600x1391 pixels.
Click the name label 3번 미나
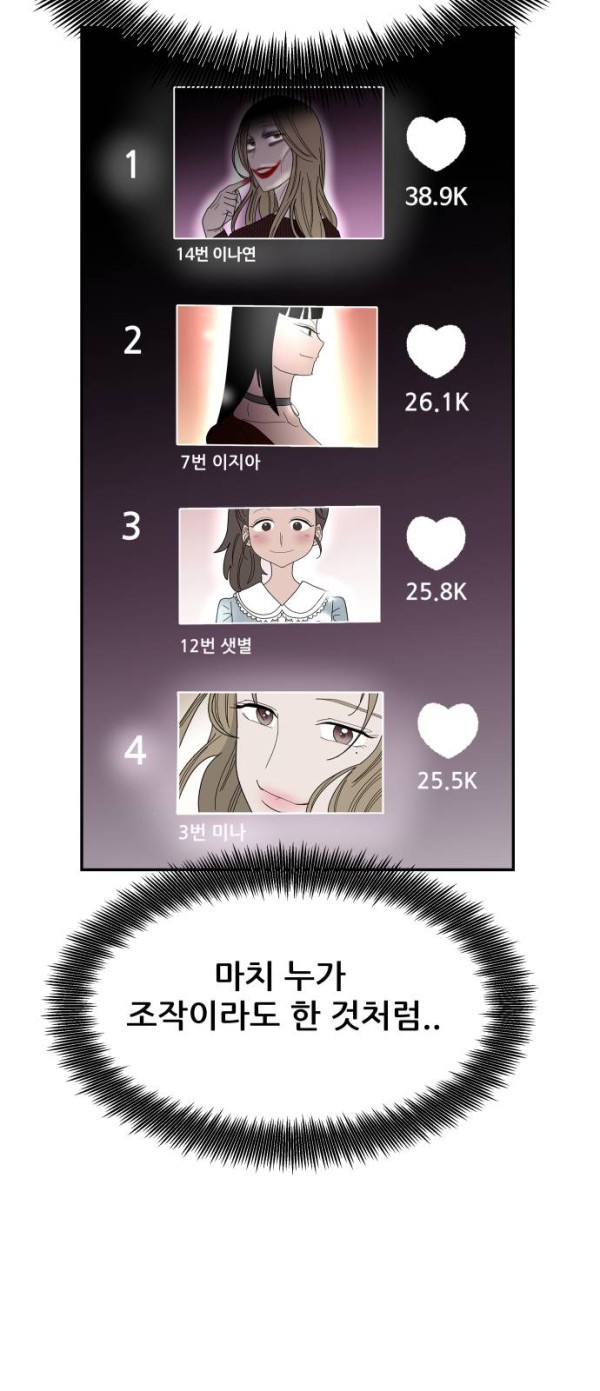[211, 831]
